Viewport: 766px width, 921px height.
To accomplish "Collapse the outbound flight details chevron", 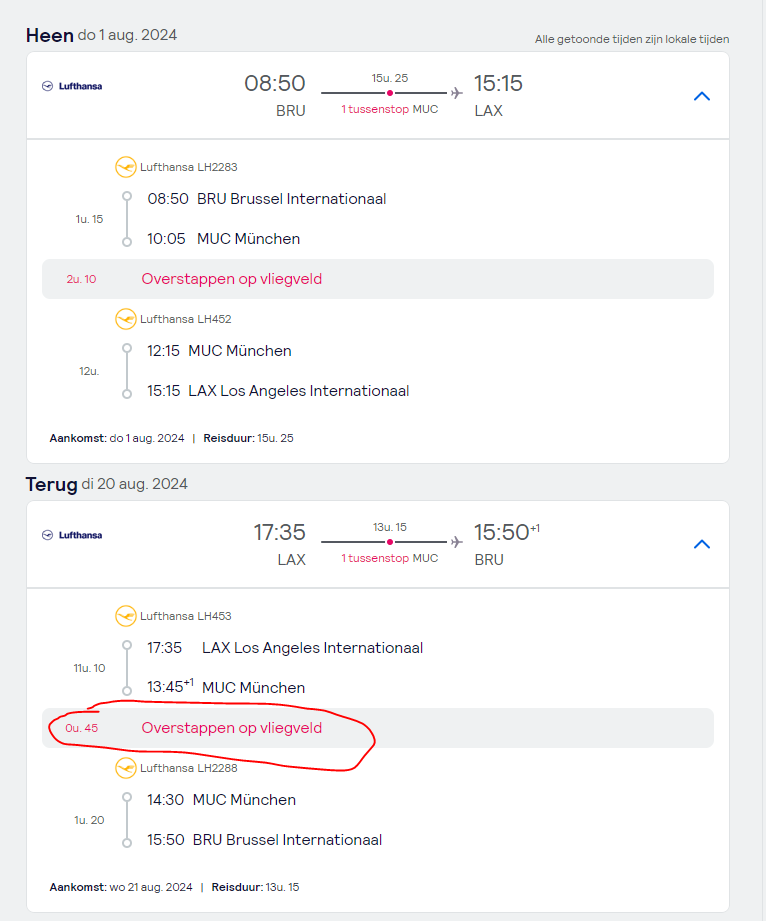I will pos(702,96).
